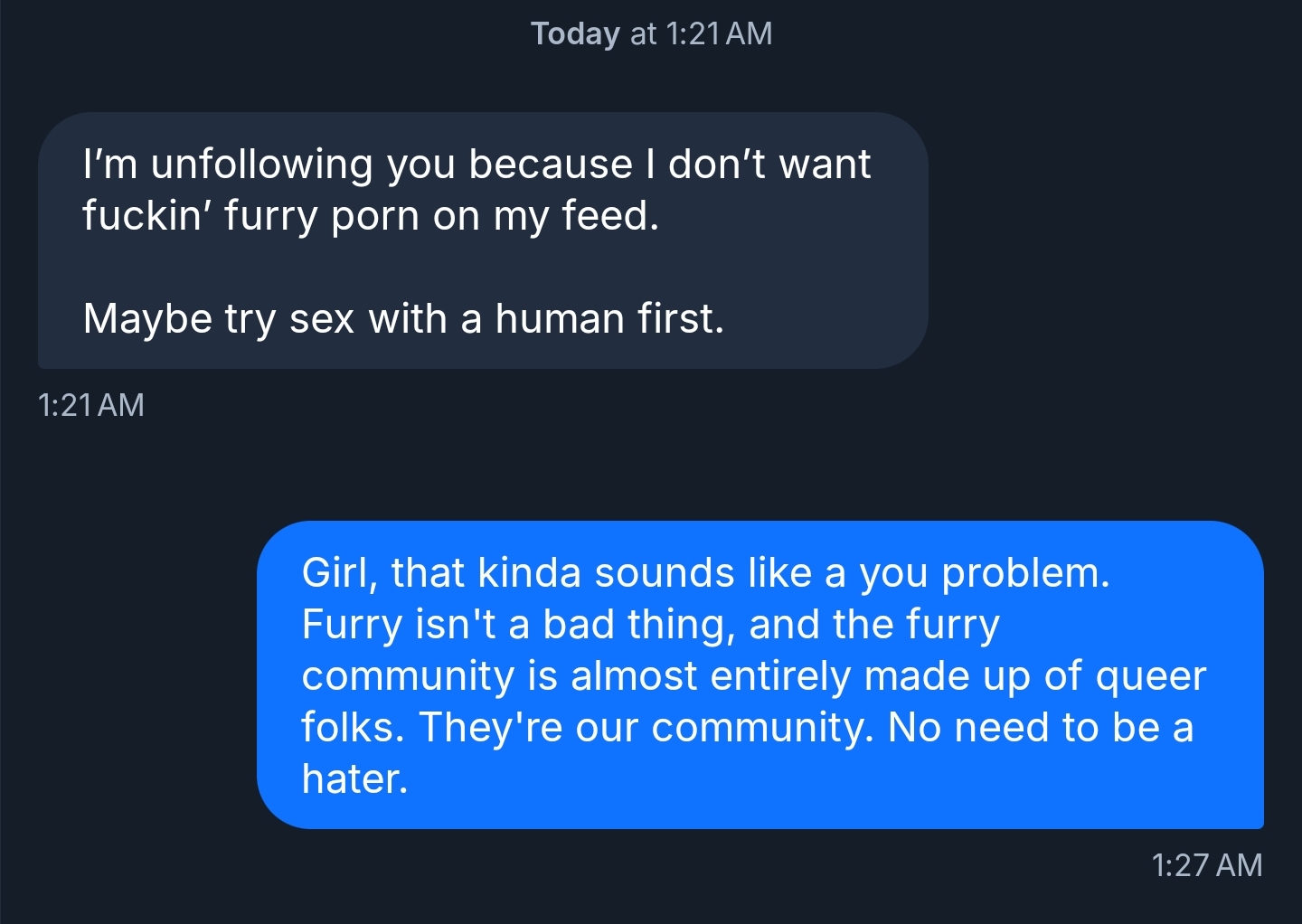Screen dimensions: 1302x924
Task: Click the "They're our community." sentence
Action: (x=646, y=728)
